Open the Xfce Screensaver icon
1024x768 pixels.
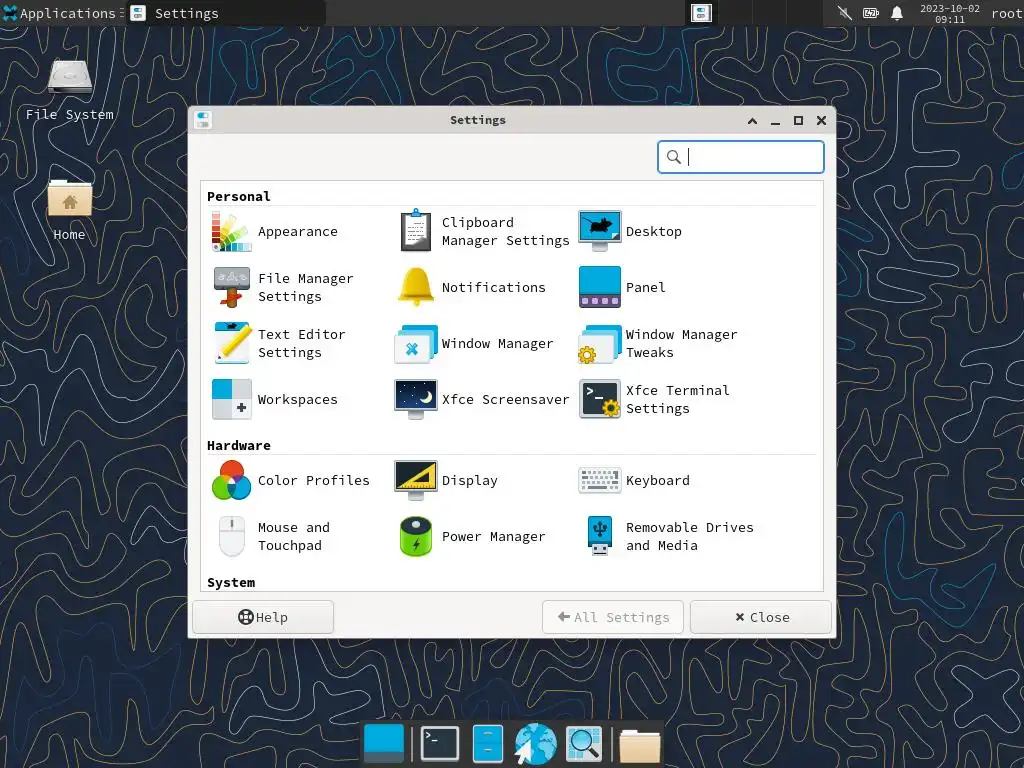click(x=415, y=399)
